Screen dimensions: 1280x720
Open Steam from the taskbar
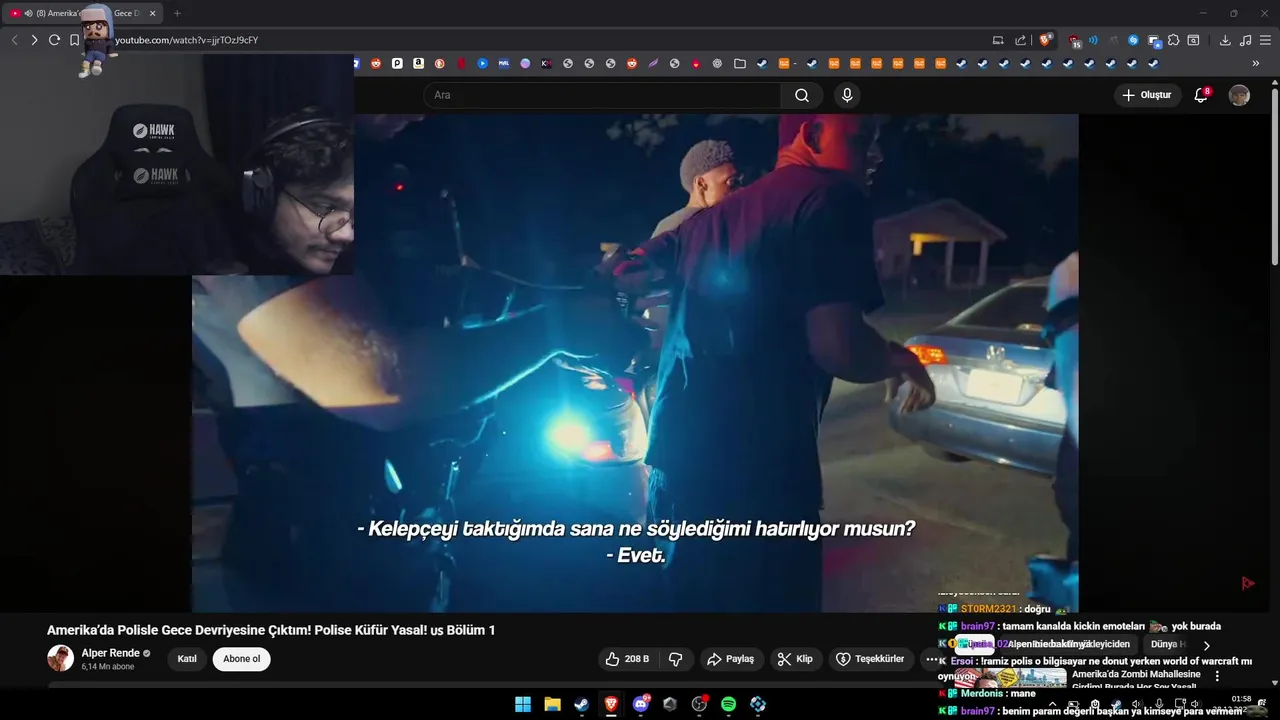point(581,704)
